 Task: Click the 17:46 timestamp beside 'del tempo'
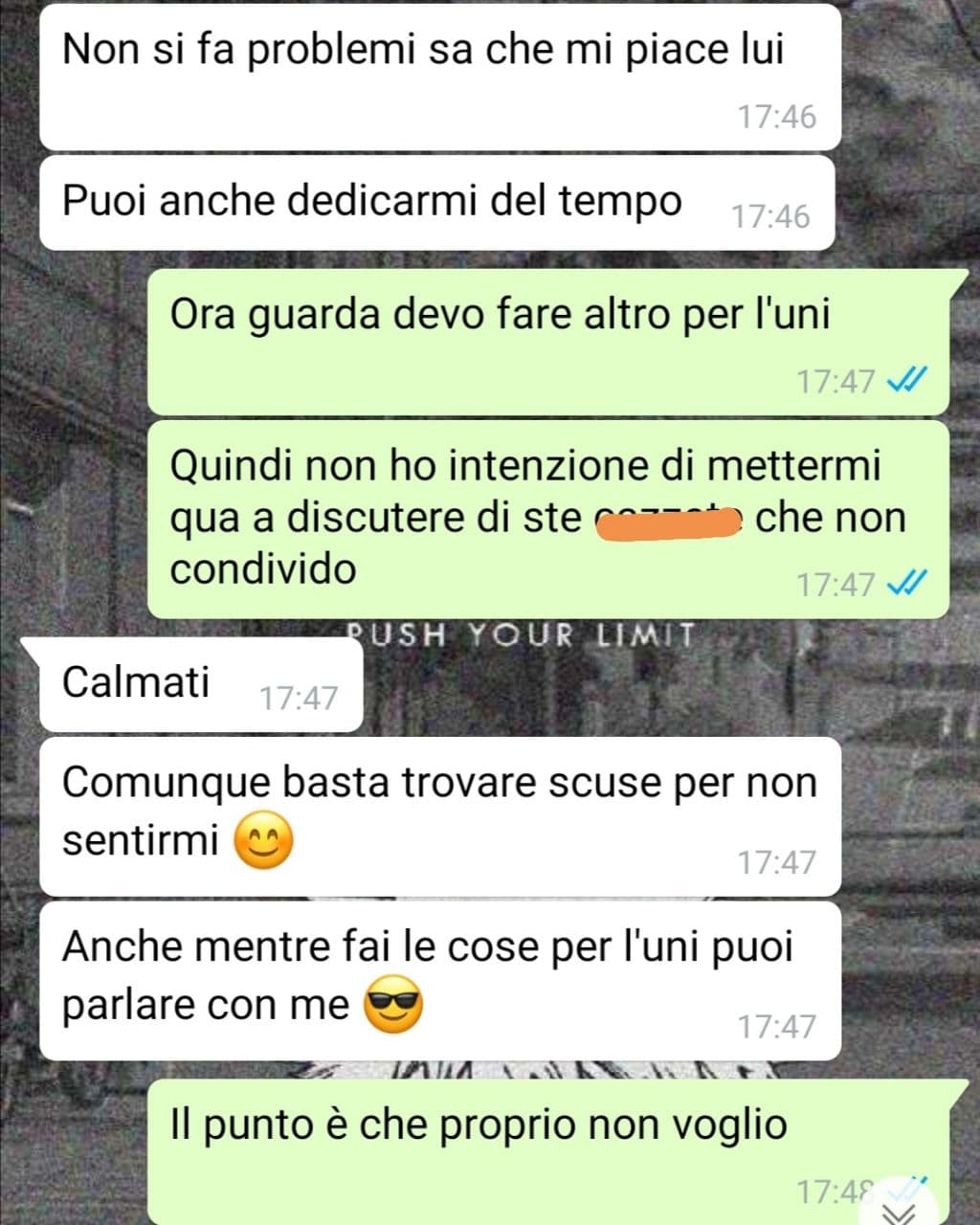pyautogui.click(x=770, y=216)
